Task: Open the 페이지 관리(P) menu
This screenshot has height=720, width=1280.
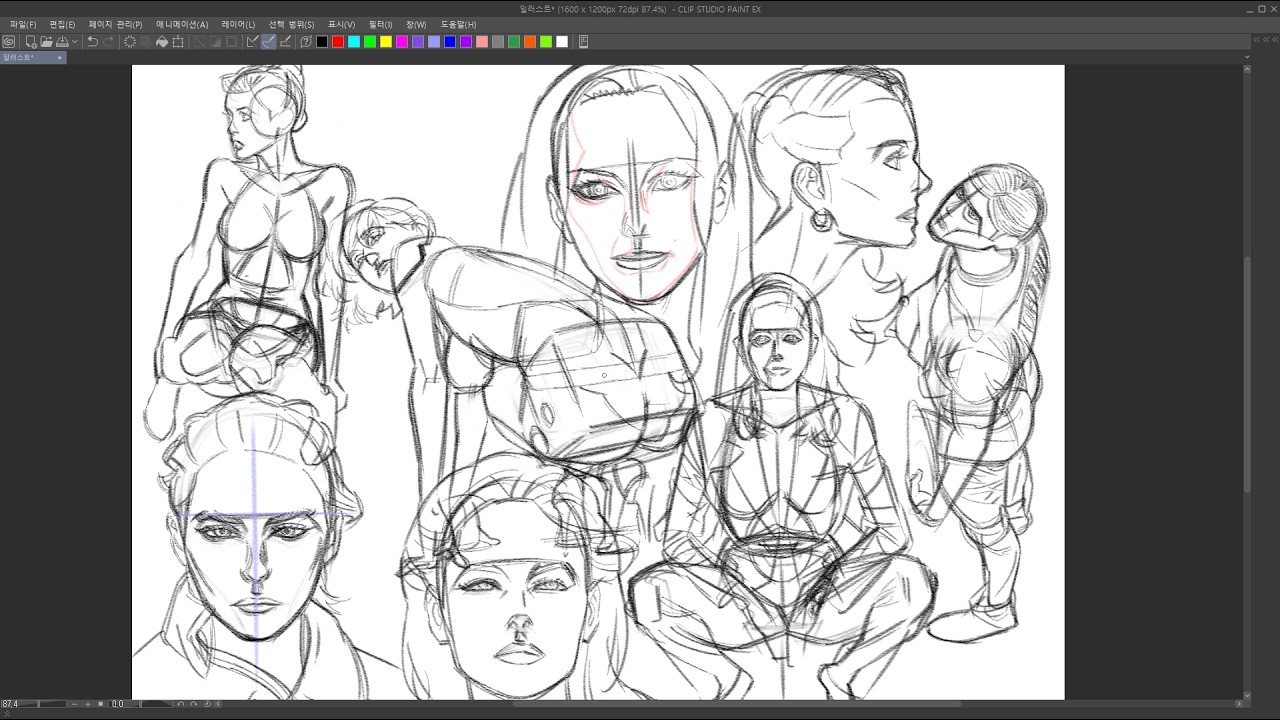Action: coord(115,24)
